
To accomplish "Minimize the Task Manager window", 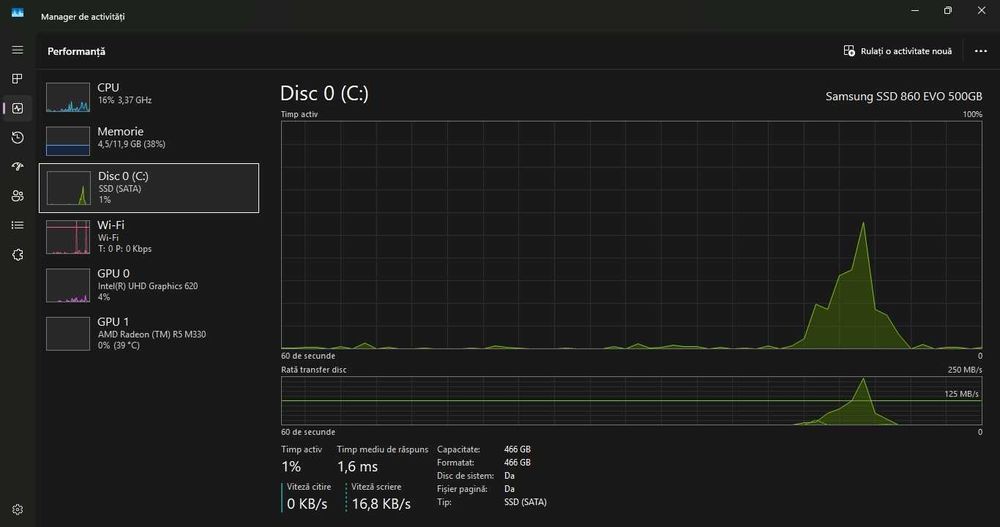I will coord(915,10).
